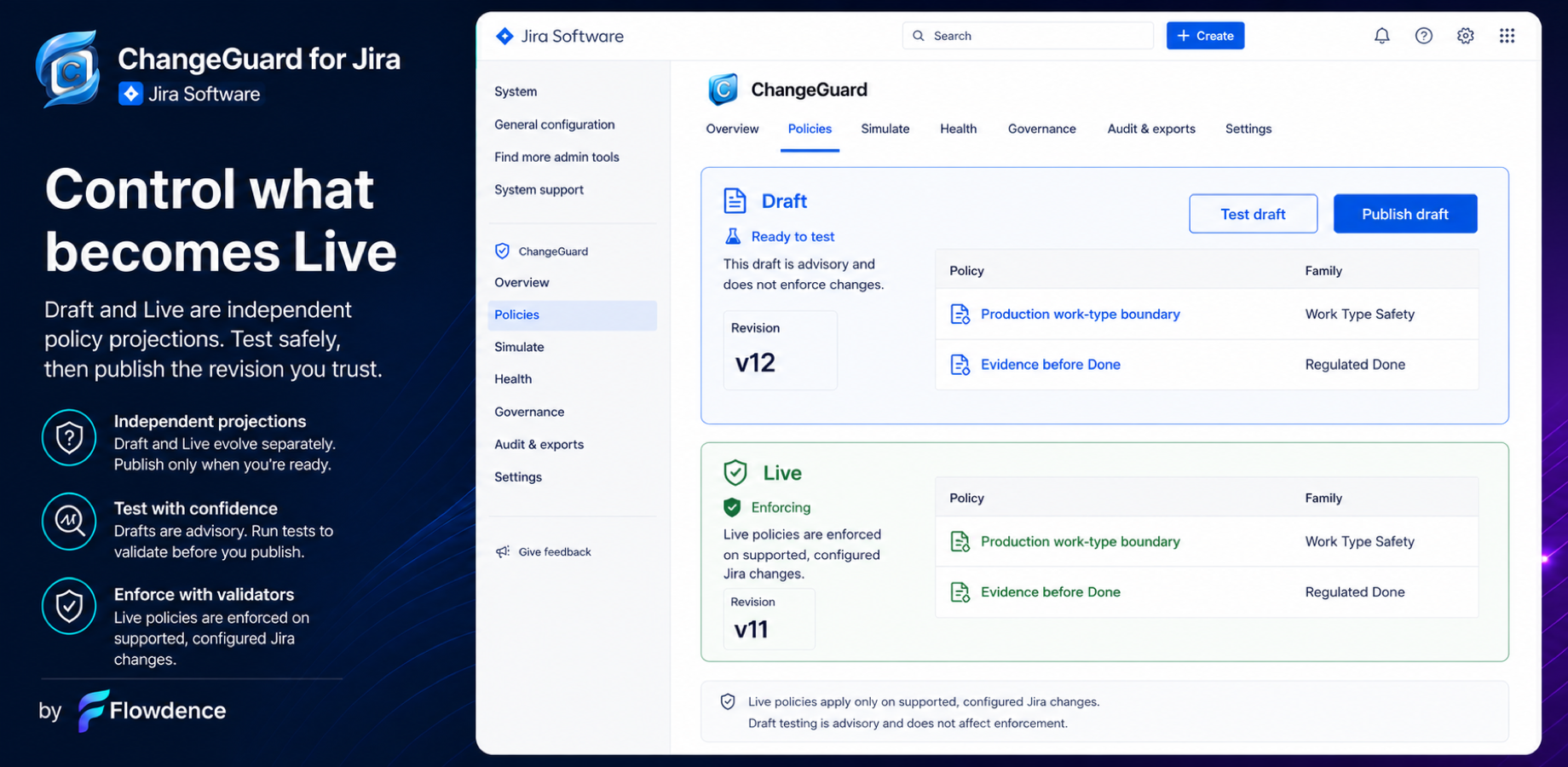The height and width of the screenshot is (767, 1568).
Task: Click the Give feedback link
Action: 555,552
